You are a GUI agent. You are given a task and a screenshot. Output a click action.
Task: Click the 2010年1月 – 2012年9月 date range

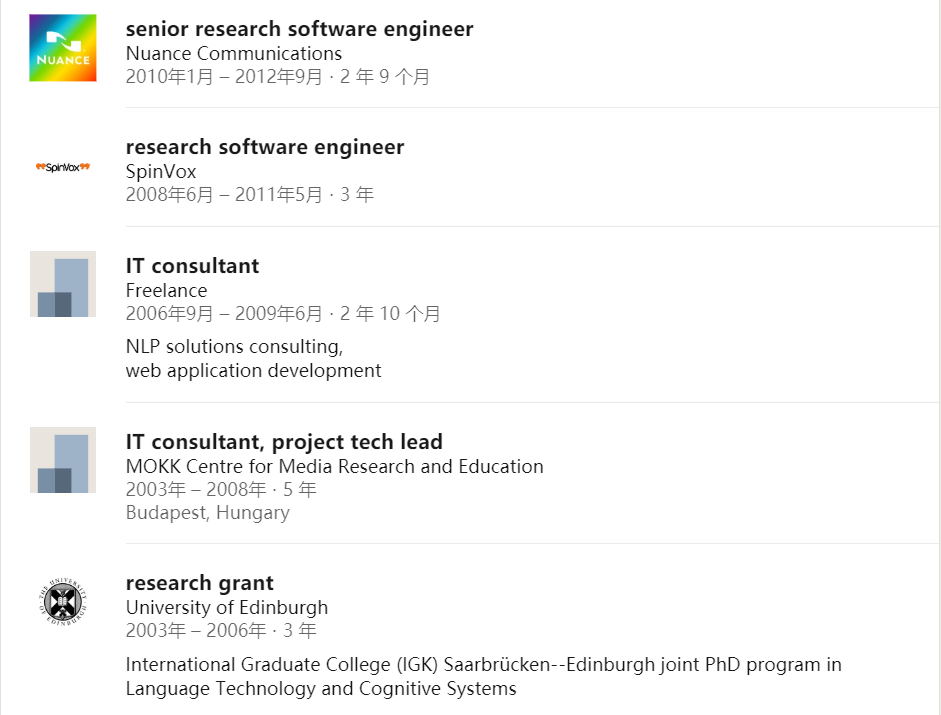tap(225, 77)
